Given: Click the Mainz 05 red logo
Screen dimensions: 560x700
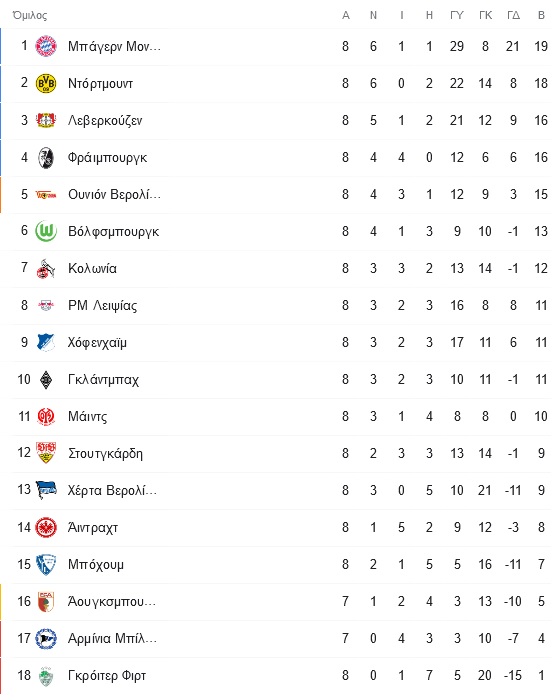Looking at the screenshot, I should tap(46, 417).
